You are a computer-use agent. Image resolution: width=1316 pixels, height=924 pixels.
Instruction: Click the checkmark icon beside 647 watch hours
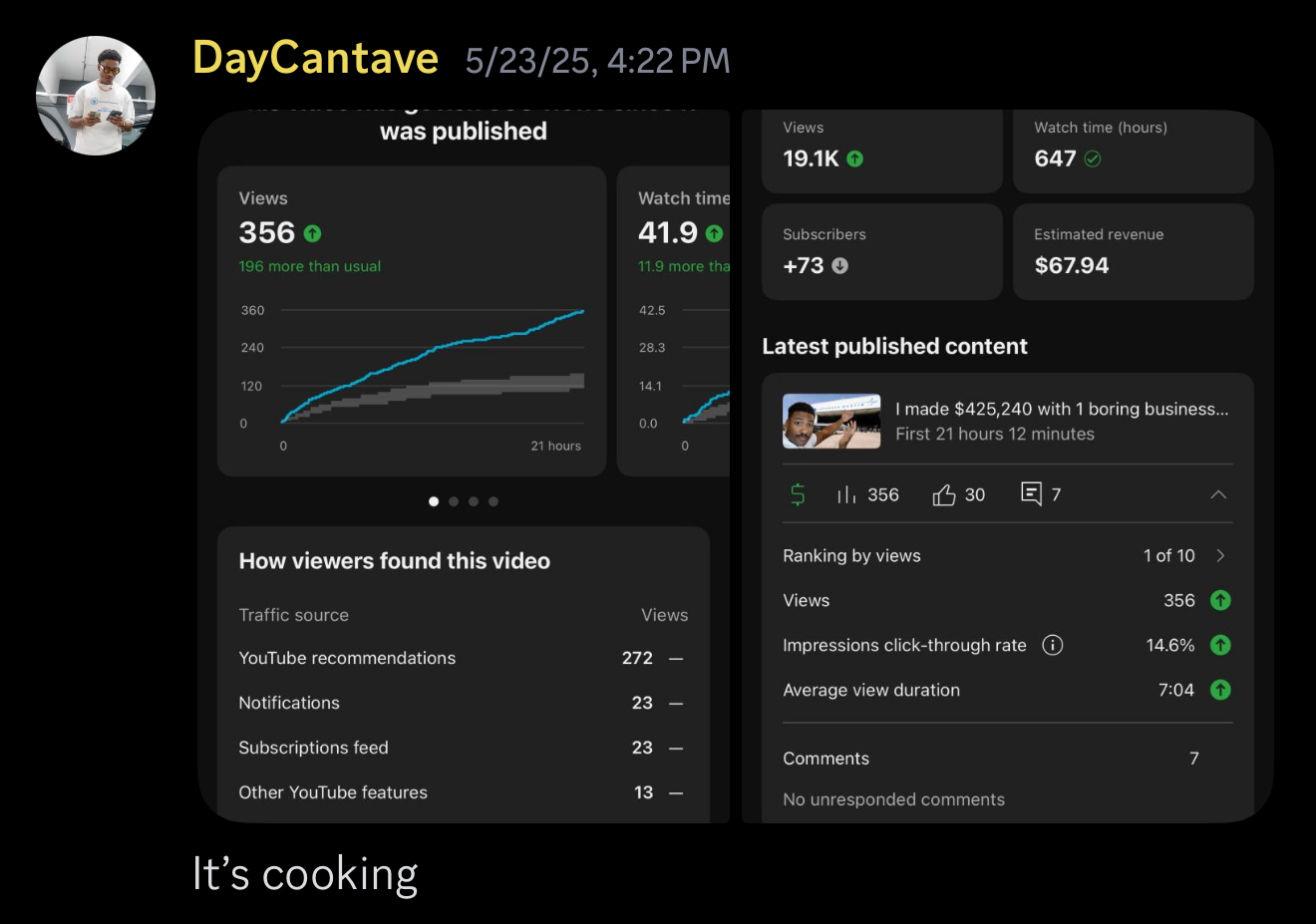[x=1093, y=158]
